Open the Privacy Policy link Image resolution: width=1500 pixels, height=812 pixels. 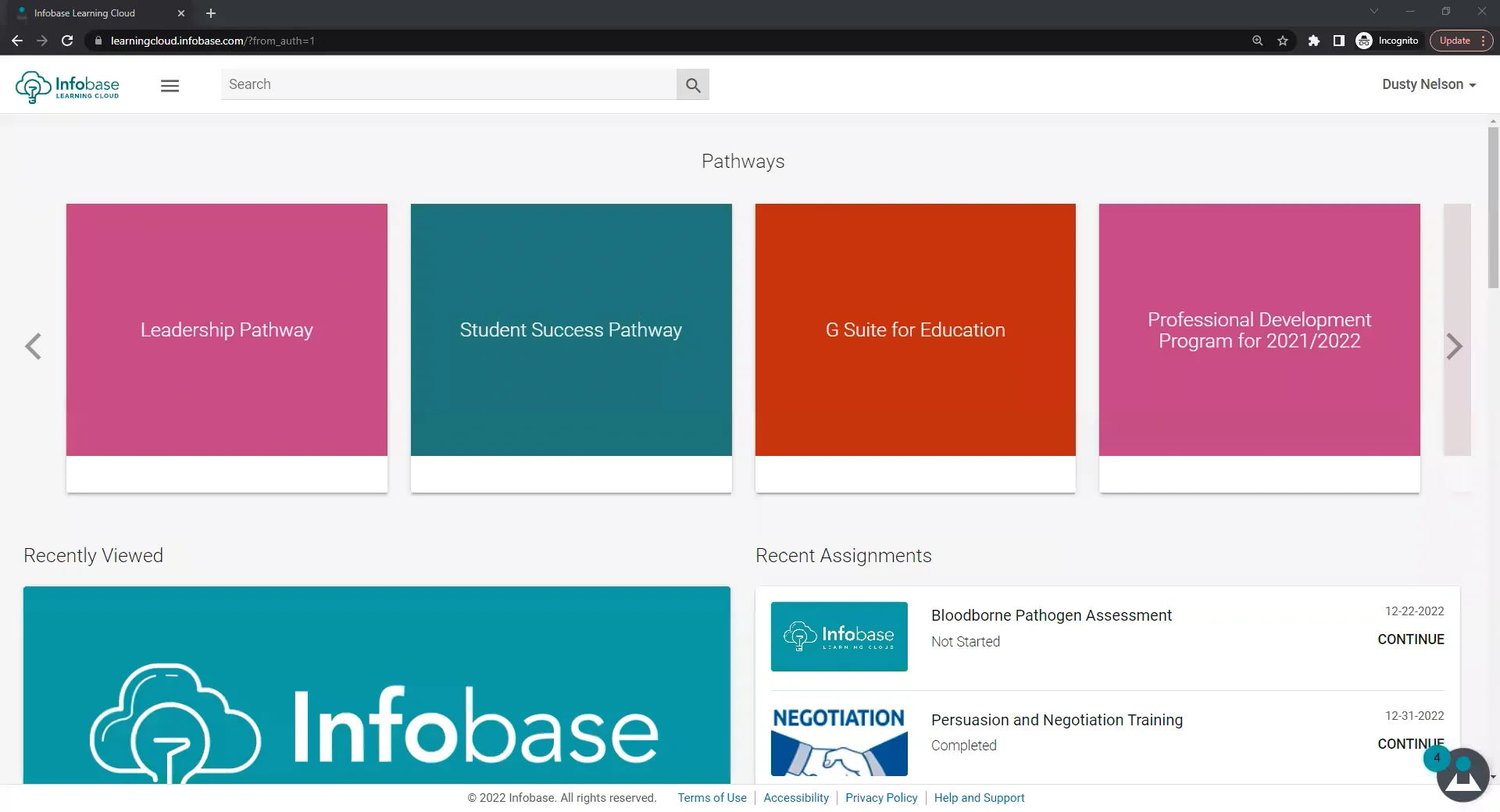(881, 797)
